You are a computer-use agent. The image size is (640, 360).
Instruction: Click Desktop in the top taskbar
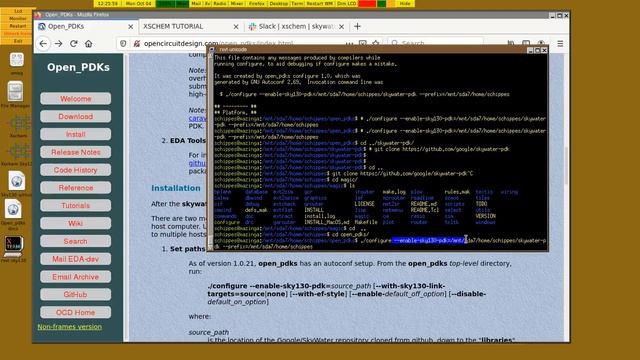(279, 3)
